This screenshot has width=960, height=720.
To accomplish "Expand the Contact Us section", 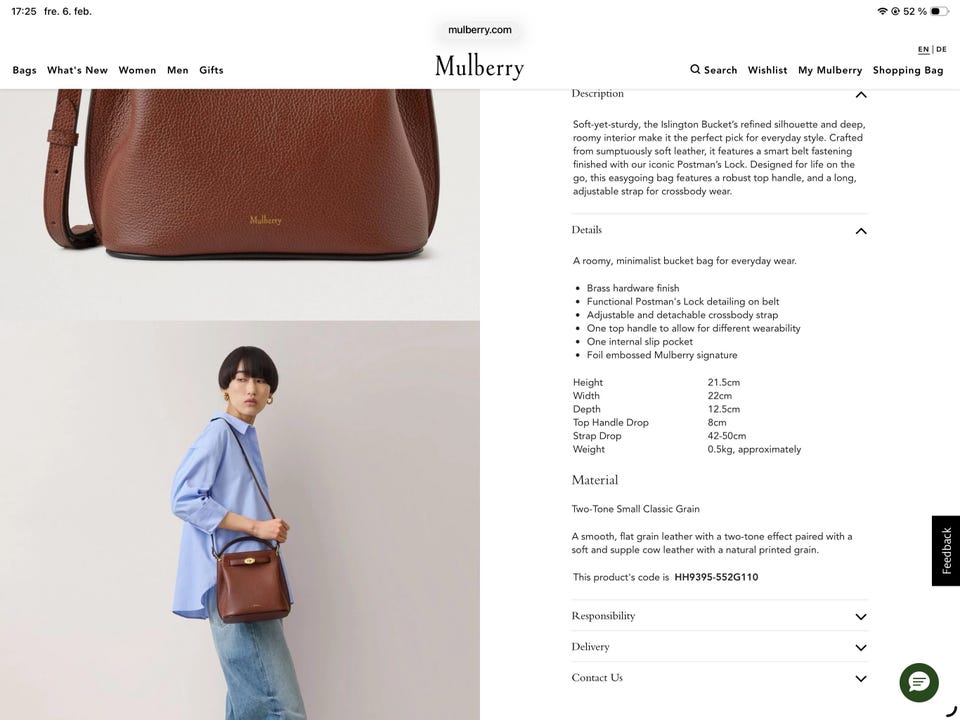I will click(x=719, y=678).
